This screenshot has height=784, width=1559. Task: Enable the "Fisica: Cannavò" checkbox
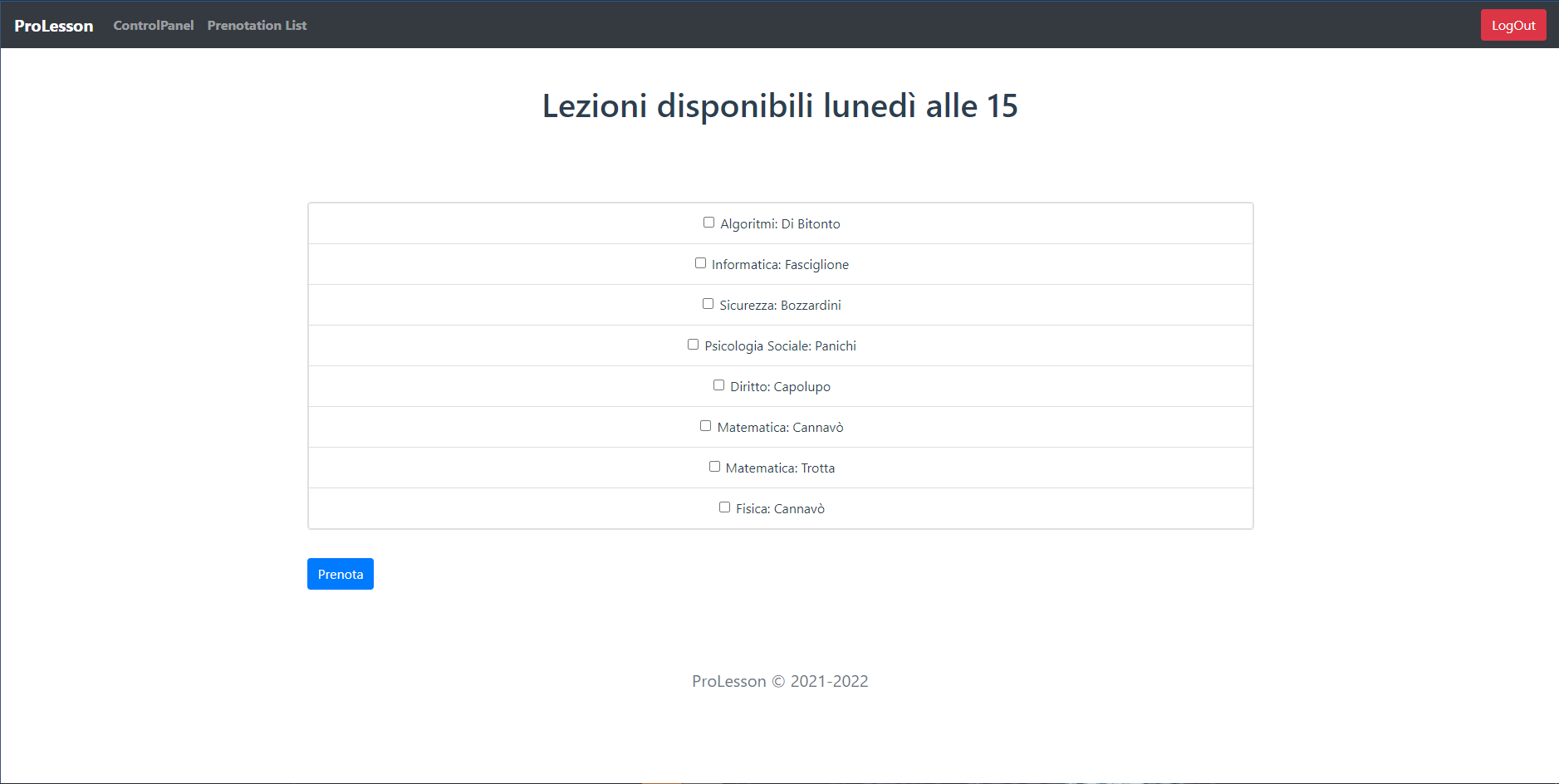tap(723, 507)
